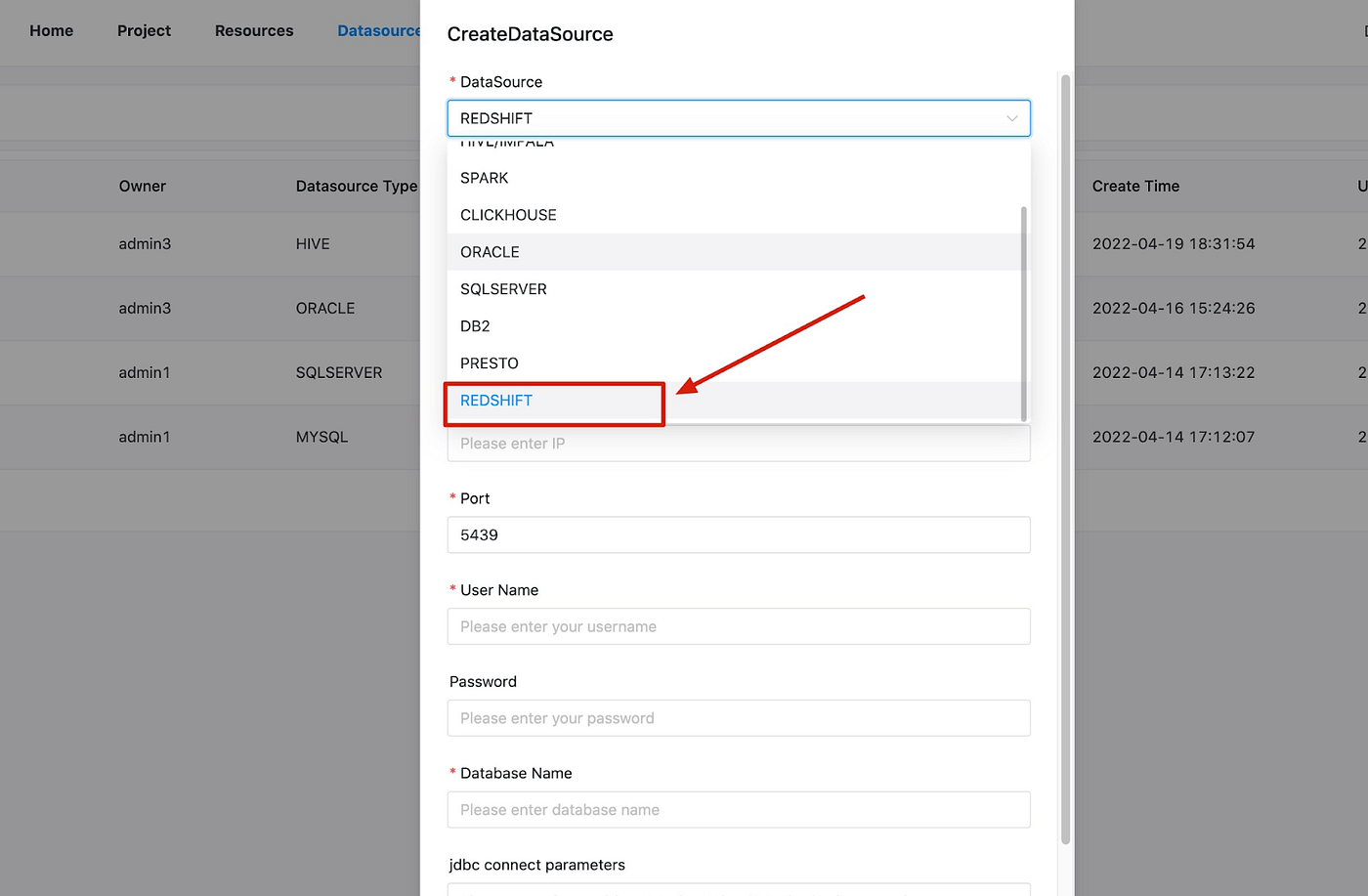Focus the User Name input
The height and width of the screenshot is (896, 1368).
pos(739,626)
